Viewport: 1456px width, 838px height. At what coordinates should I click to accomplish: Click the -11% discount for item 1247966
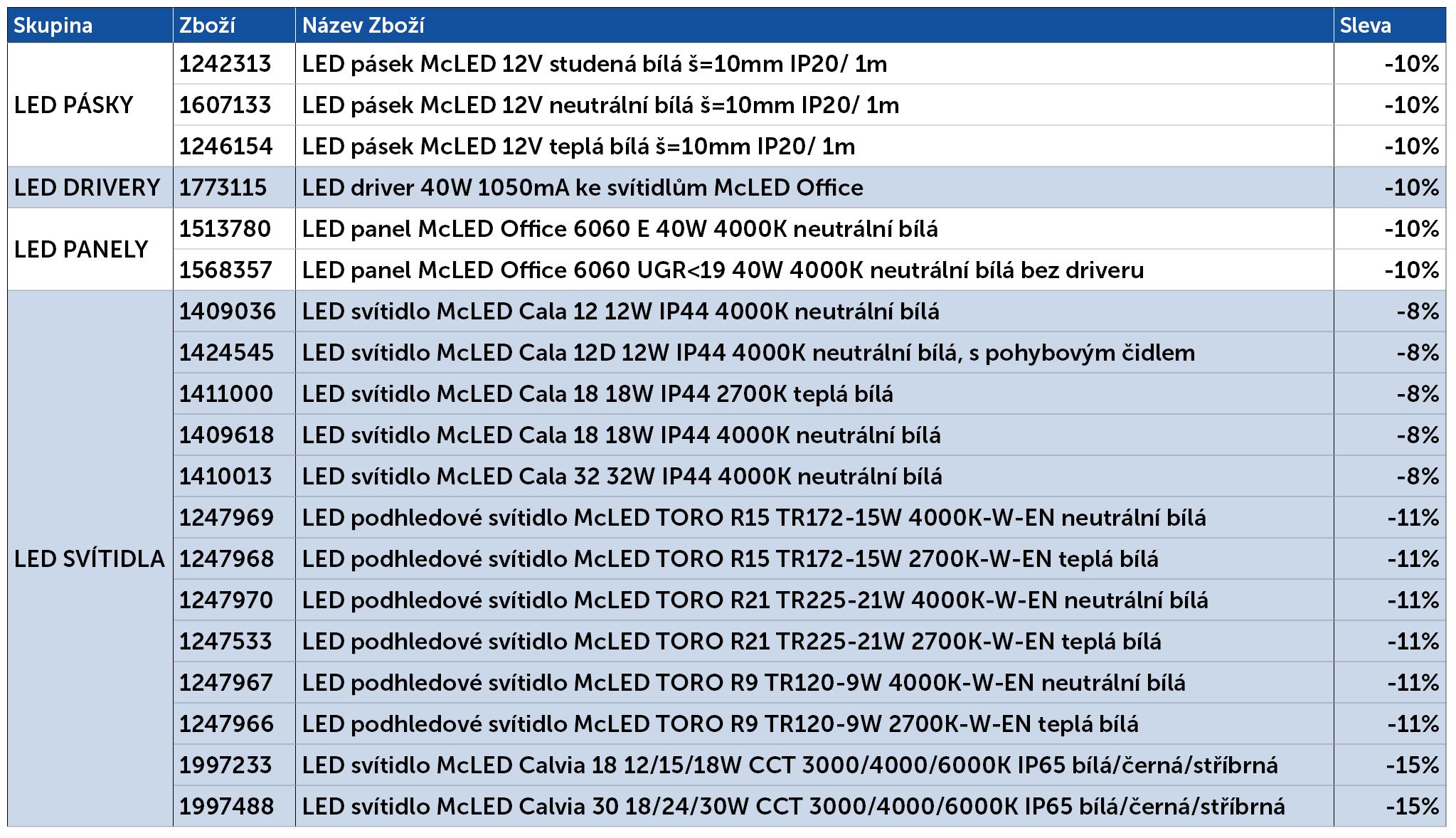click(x=1413, y=724)
